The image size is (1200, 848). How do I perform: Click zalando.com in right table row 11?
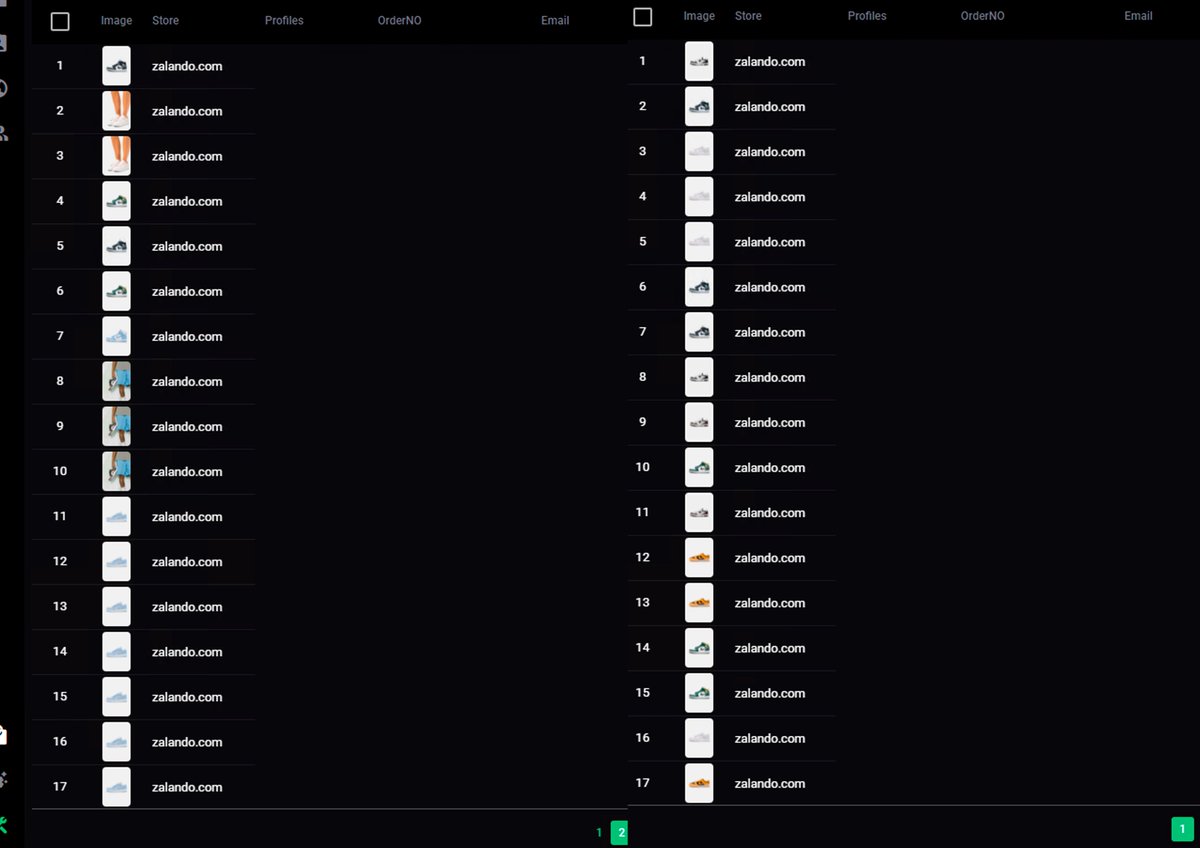coord(770,513)
